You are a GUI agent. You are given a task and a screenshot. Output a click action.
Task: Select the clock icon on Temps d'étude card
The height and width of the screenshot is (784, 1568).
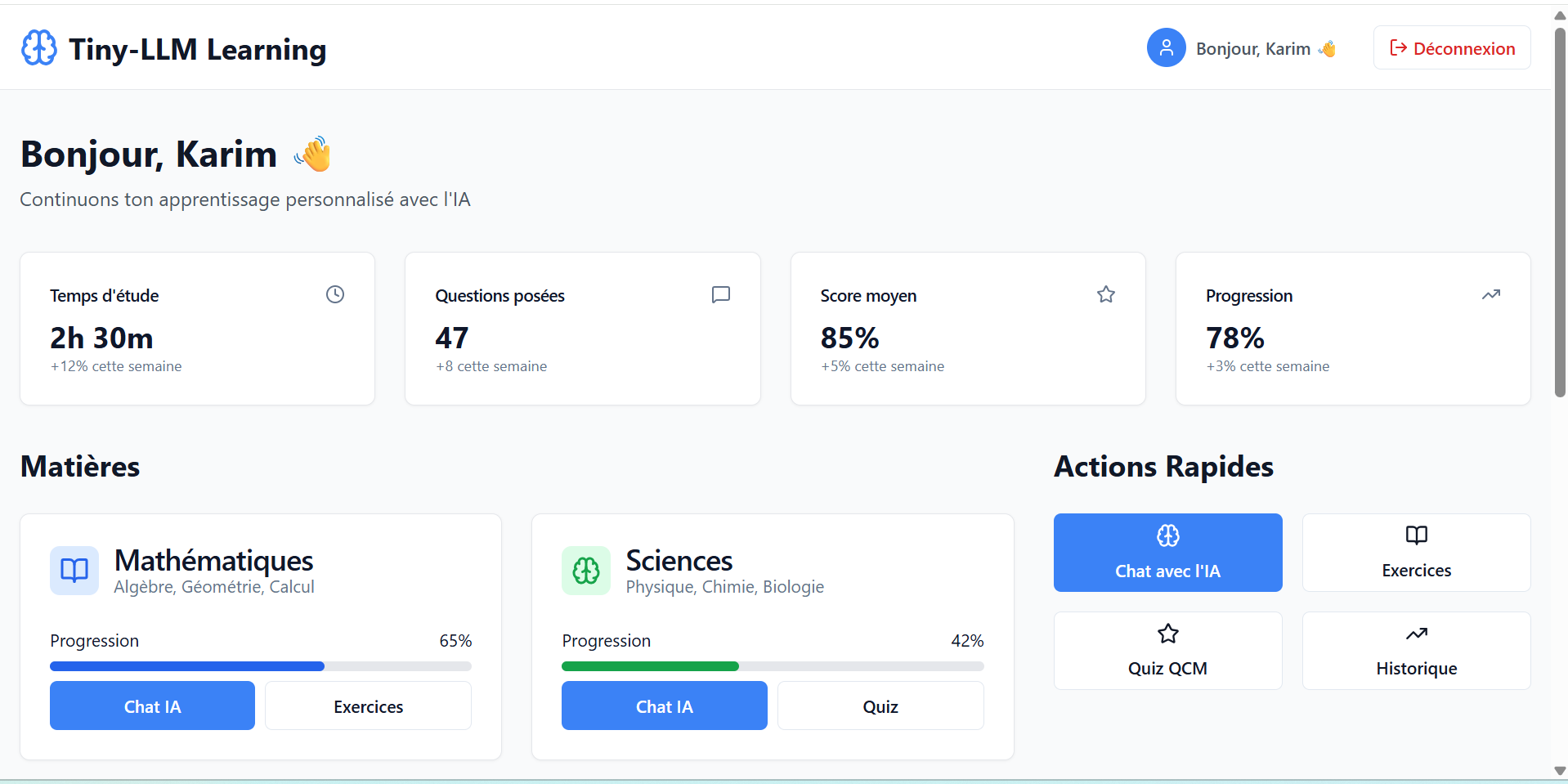click(335, 294)
